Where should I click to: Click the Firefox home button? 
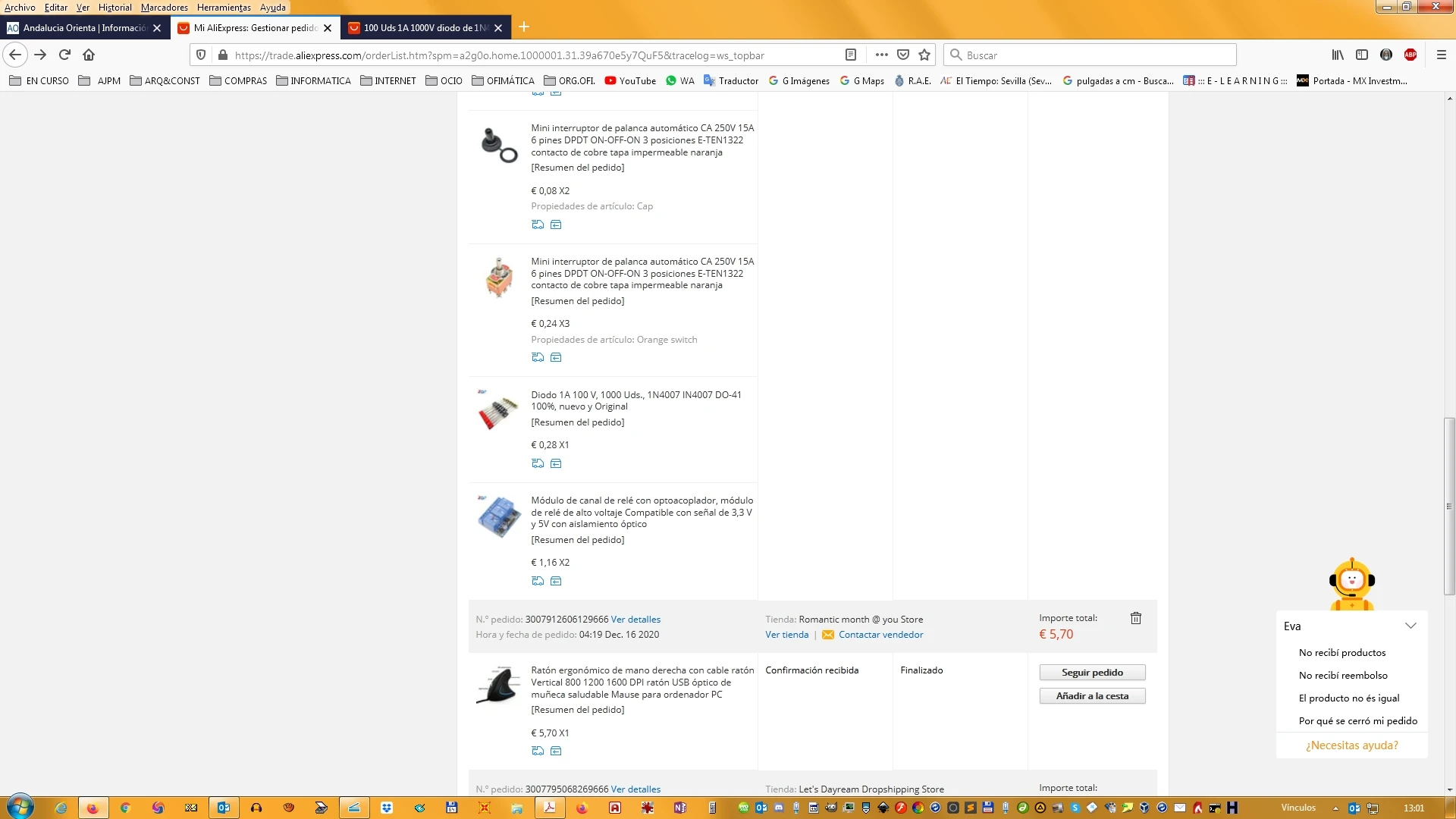point(89,55)
